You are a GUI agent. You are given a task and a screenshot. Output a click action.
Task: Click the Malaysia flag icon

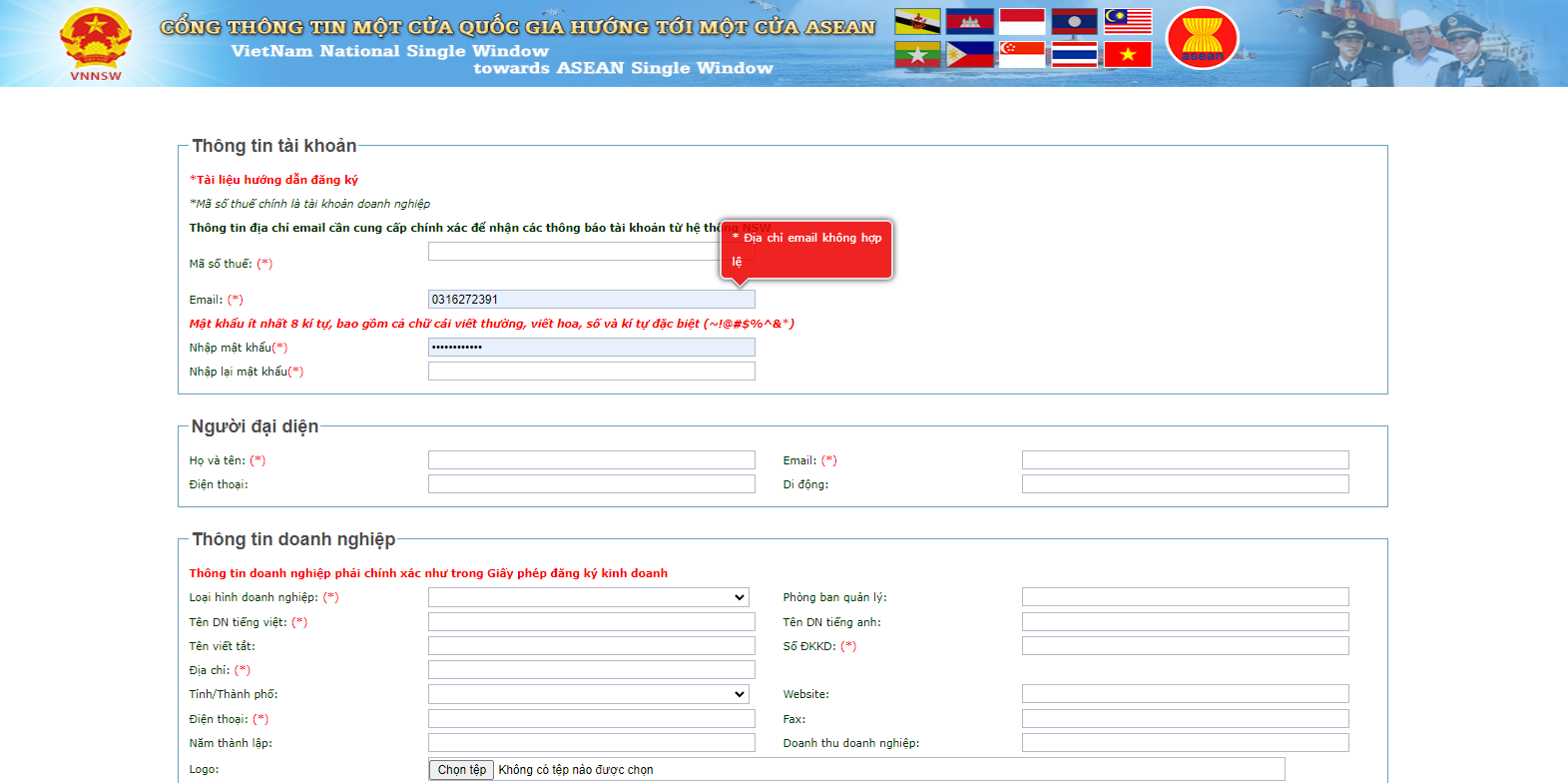[1128, 21]
